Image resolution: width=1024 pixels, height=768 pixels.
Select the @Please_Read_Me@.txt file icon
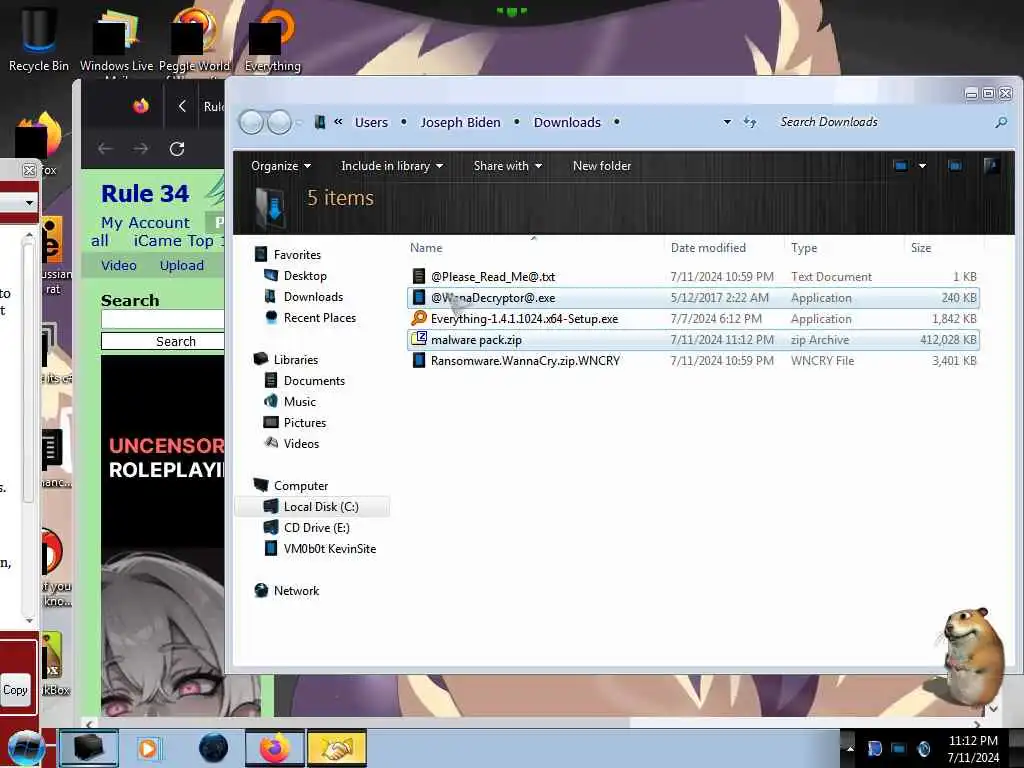point(419,276)
